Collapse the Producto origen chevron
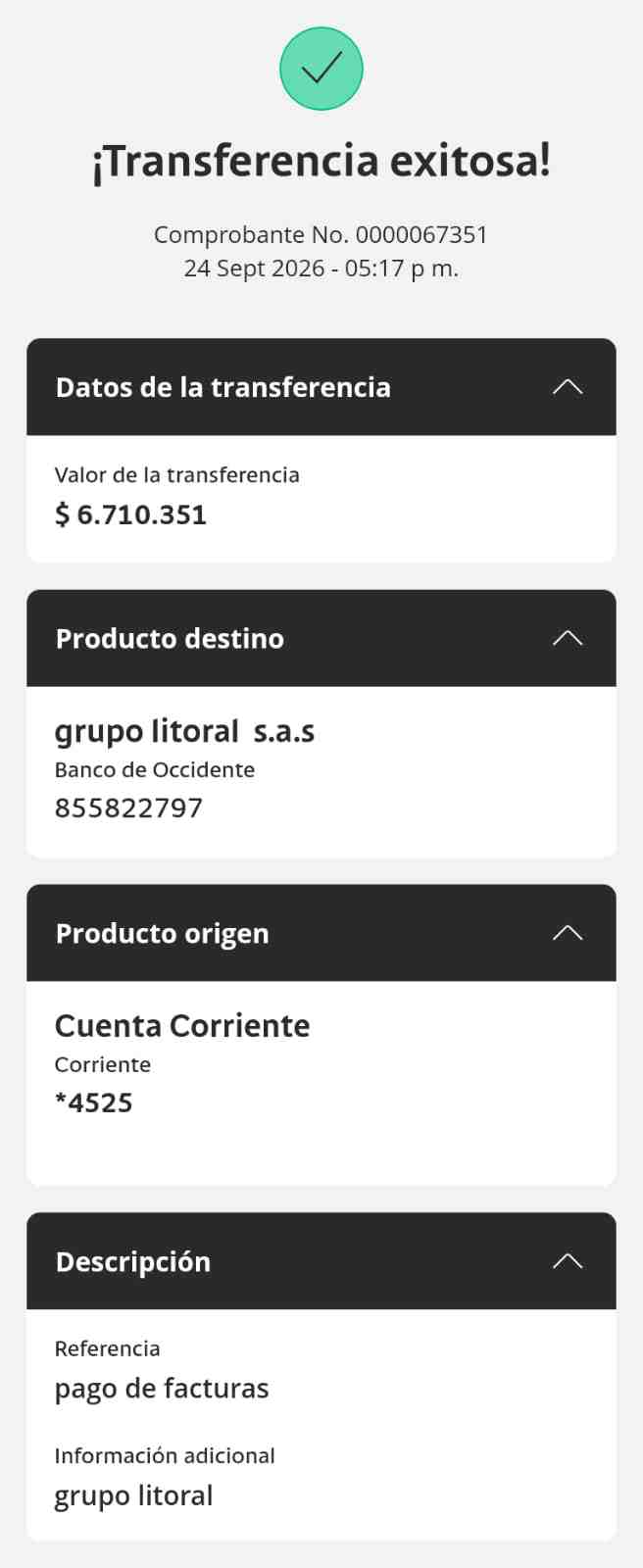 coord(568,933)
